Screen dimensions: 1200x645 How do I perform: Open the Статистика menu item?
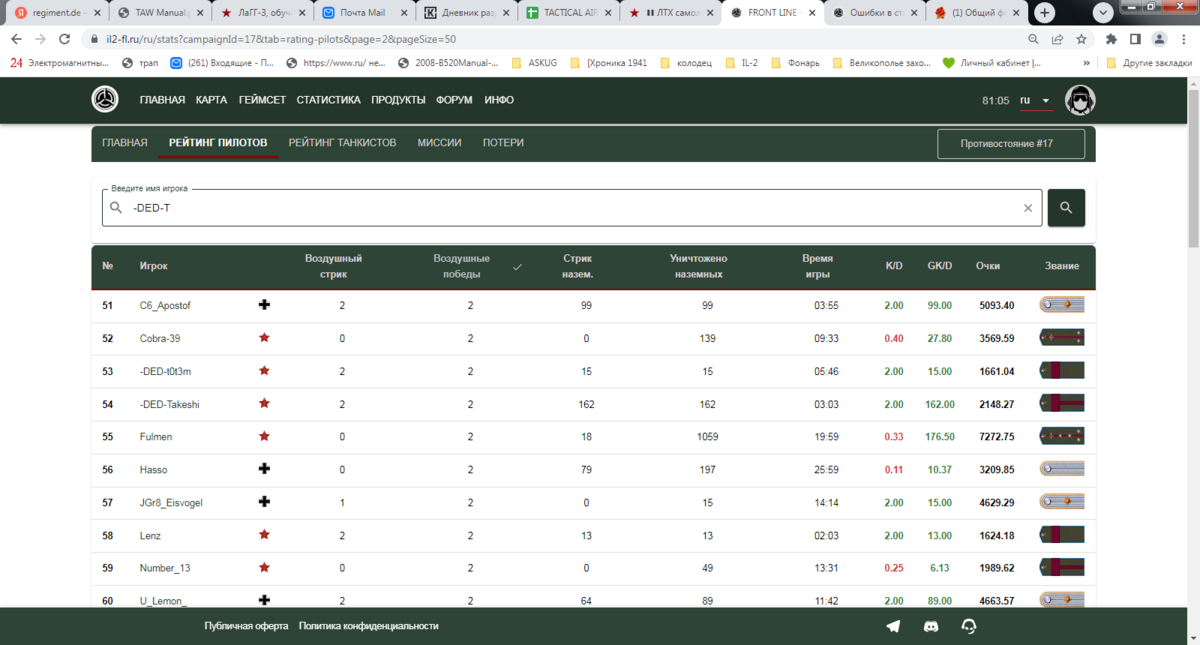328,100
